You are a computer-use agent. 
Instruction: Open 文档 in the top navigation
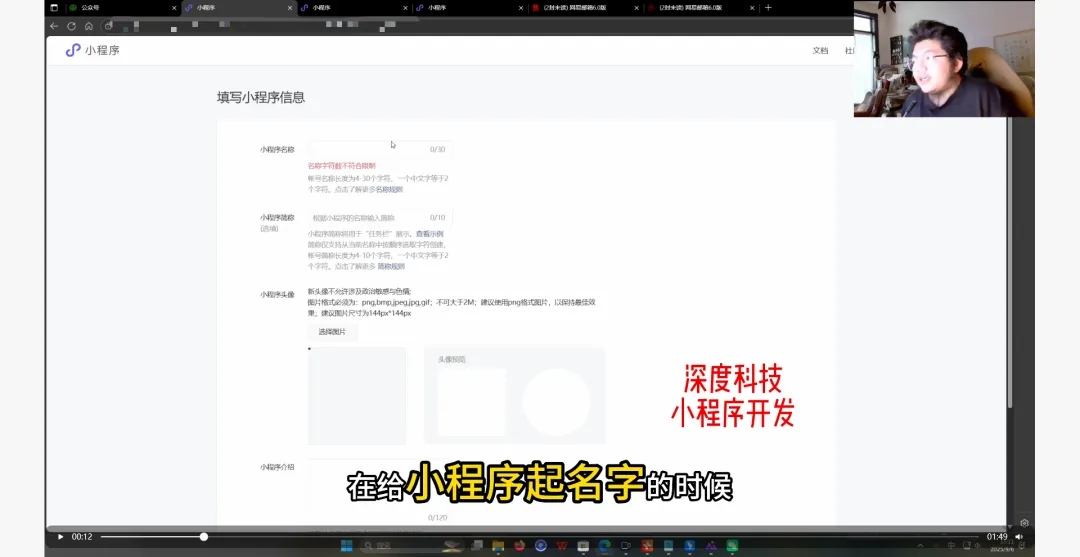coord(820,50)
